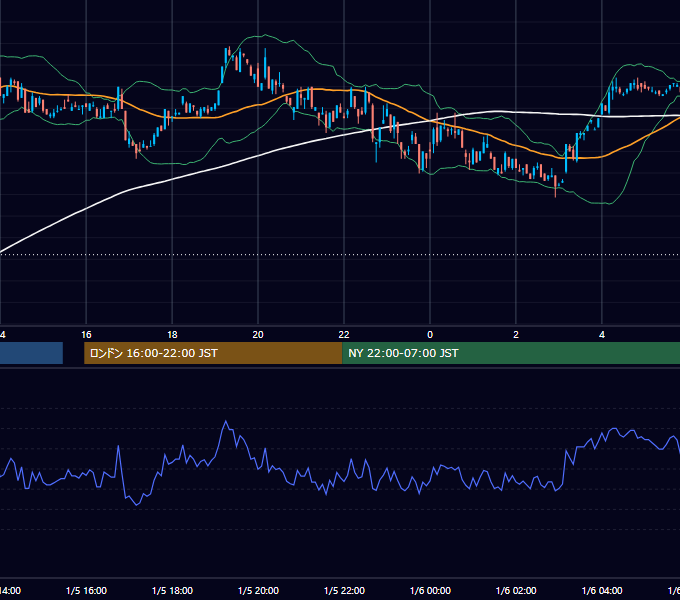Click the '1/6 04:00' date label
This screenshot has width=680, height=600.
(602, 590)
